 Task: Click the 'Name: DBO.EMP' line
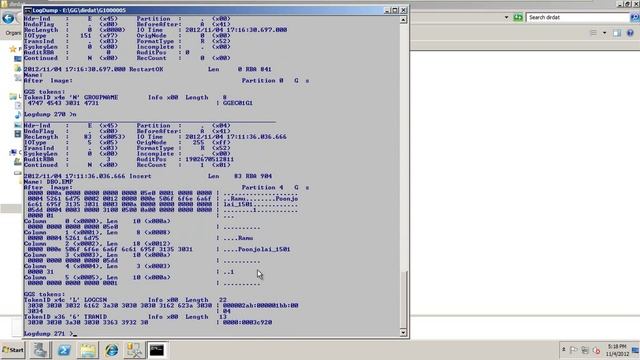pyautogui.click(x=49, y=182)
